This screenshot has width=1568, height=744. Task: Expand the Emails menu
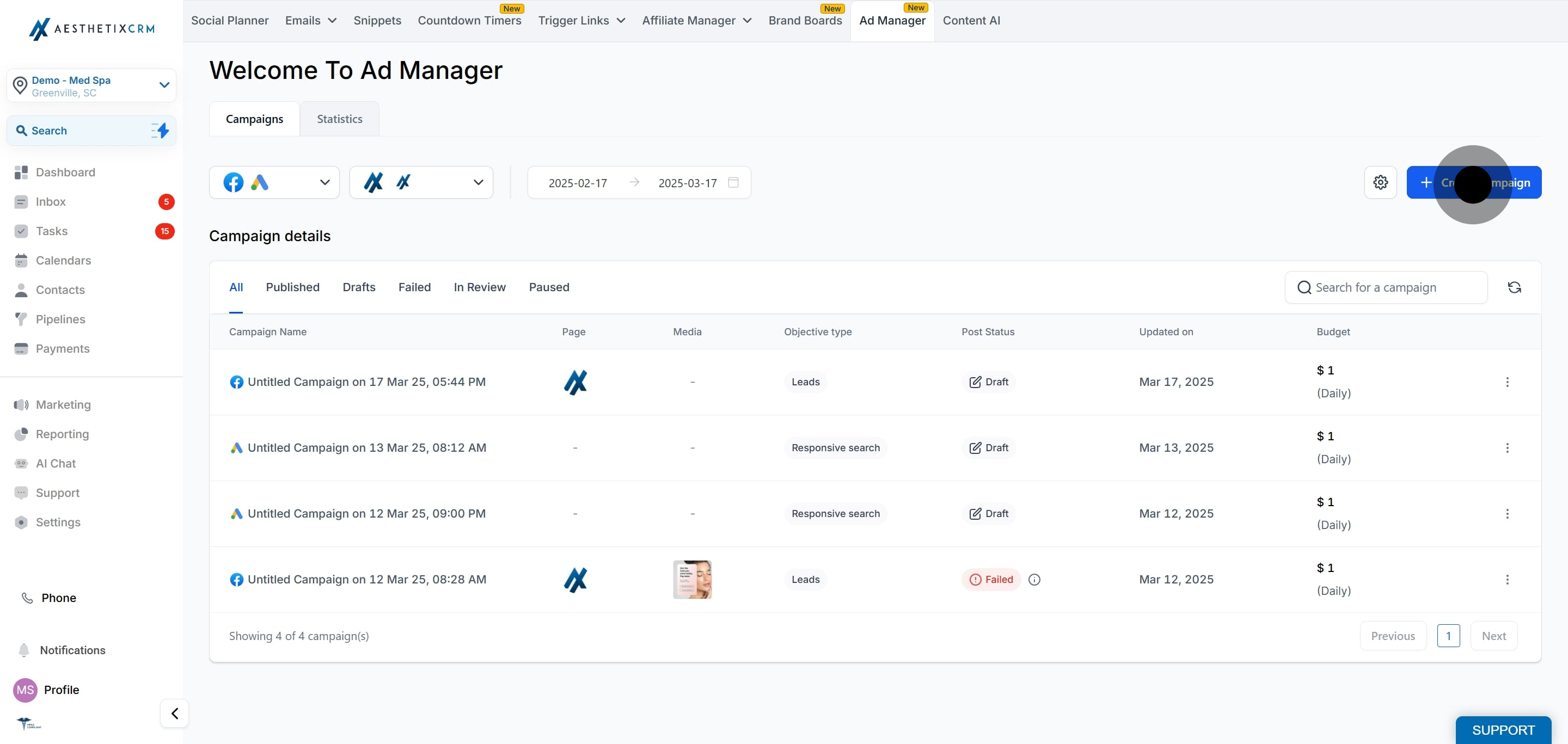(310, 21)
